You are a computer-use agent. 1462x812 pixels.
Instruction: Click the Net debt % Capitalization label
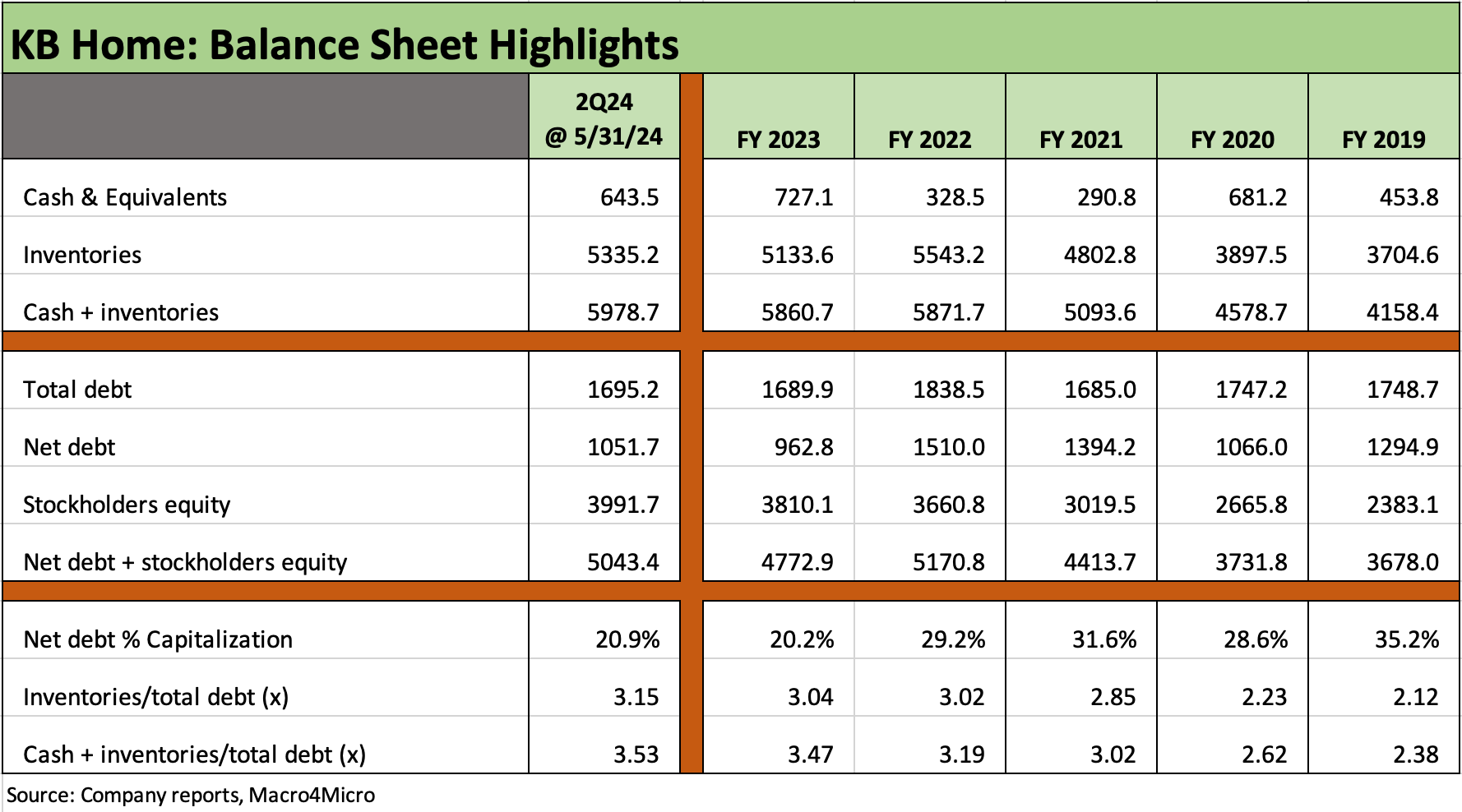pos(158,639)
